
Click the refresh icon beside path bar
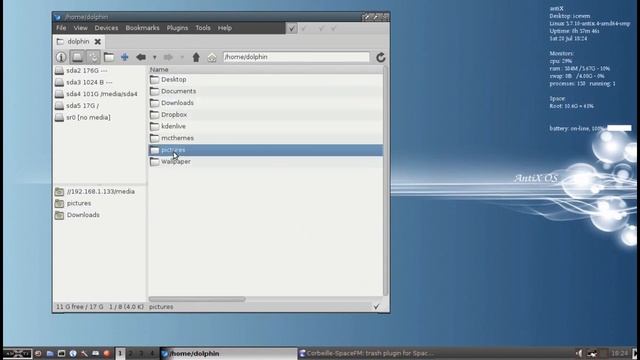click(x=380, y=58)
